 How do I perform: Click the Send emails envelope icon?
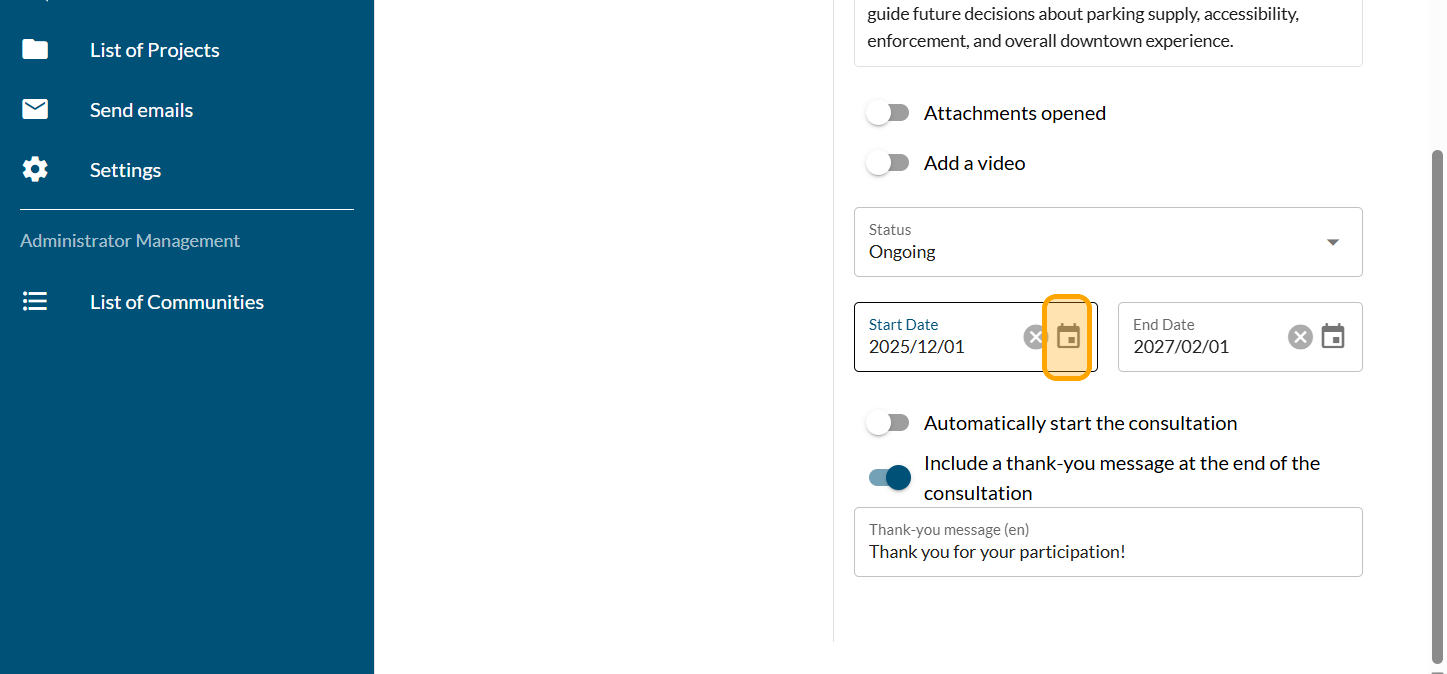pos(35,110)
